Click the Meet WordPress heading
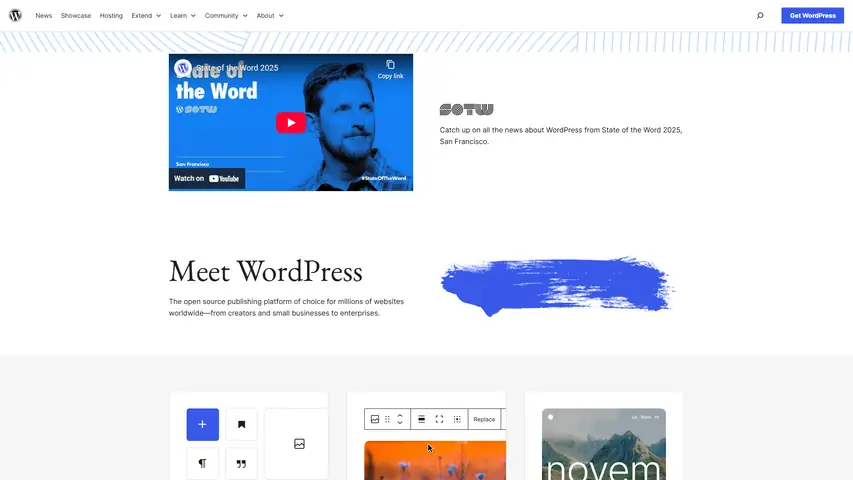Viewport: 853px width, 480px height. coord(265,272)
